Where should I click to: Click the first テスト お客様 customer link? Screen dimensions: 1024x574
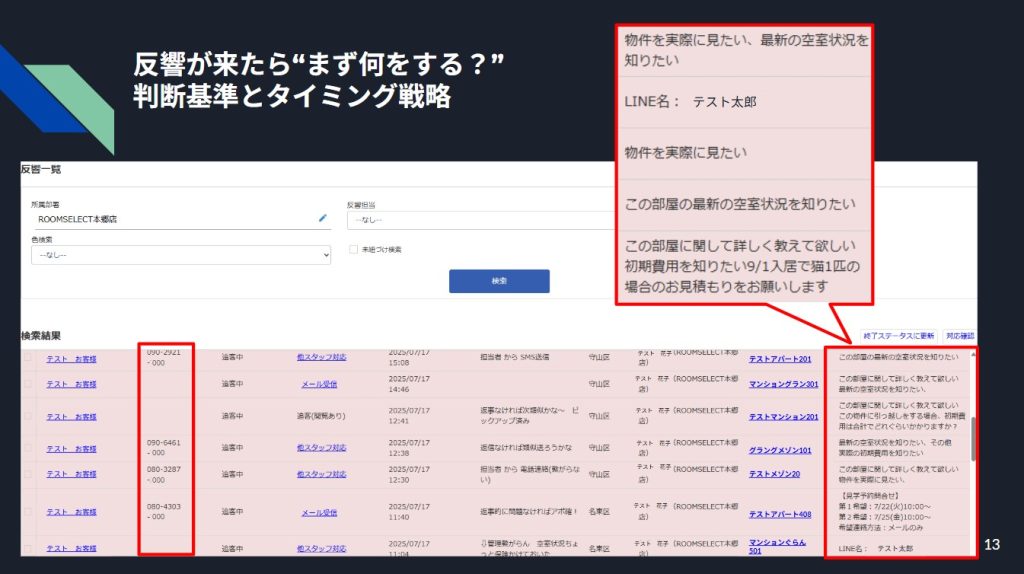(71, 357)
